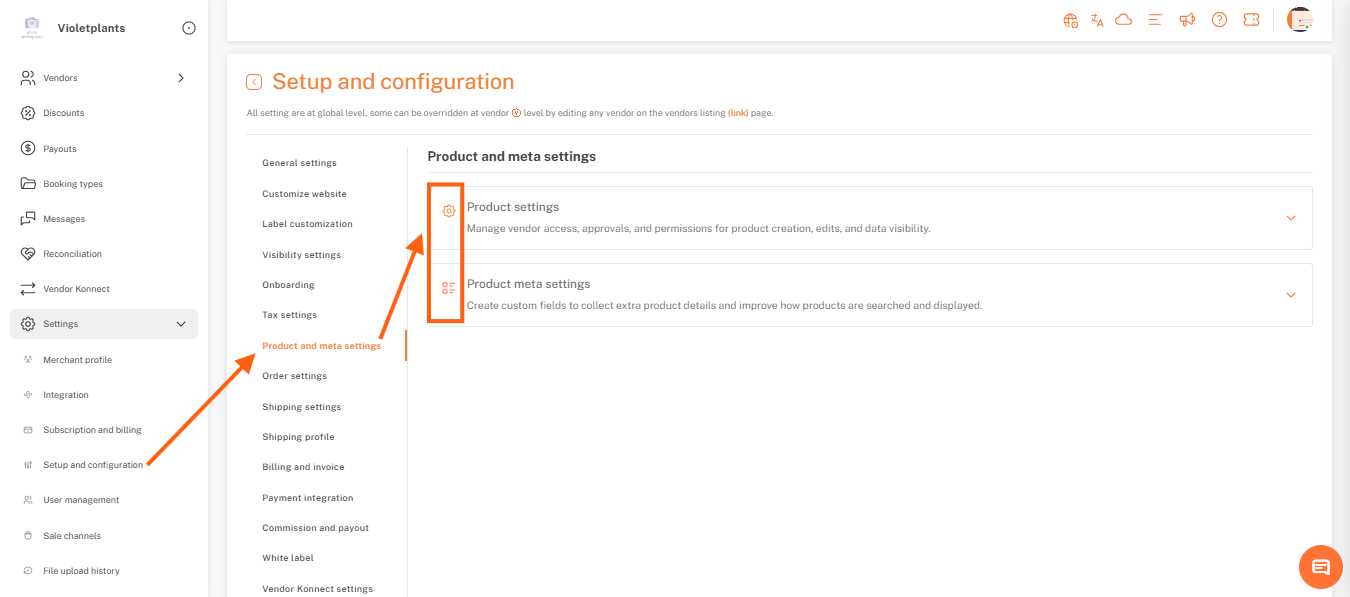Click the circle icon next to Violetplants

click(x=189, y=28)
